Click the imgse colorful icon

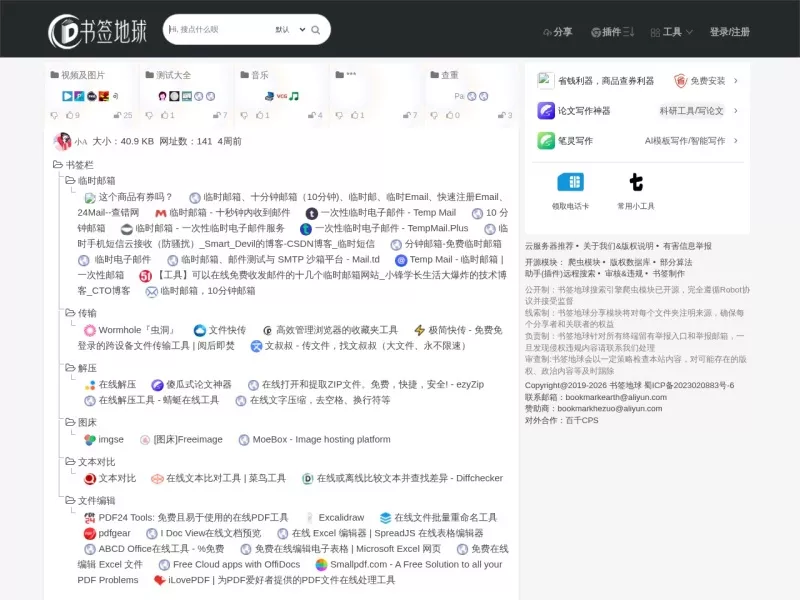(x=90, y=440)
